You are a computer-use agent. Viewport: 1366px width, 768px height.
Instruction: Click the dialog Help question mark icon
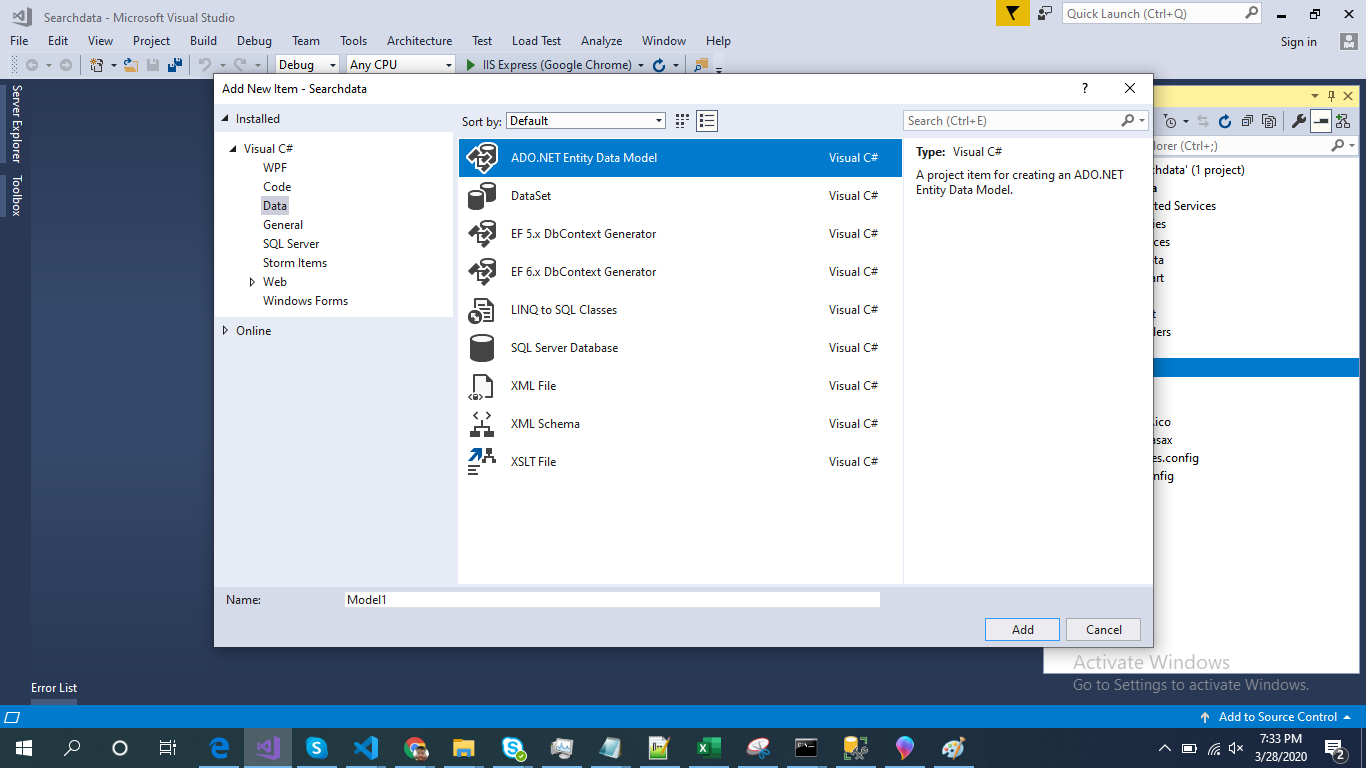[1085, 88]
